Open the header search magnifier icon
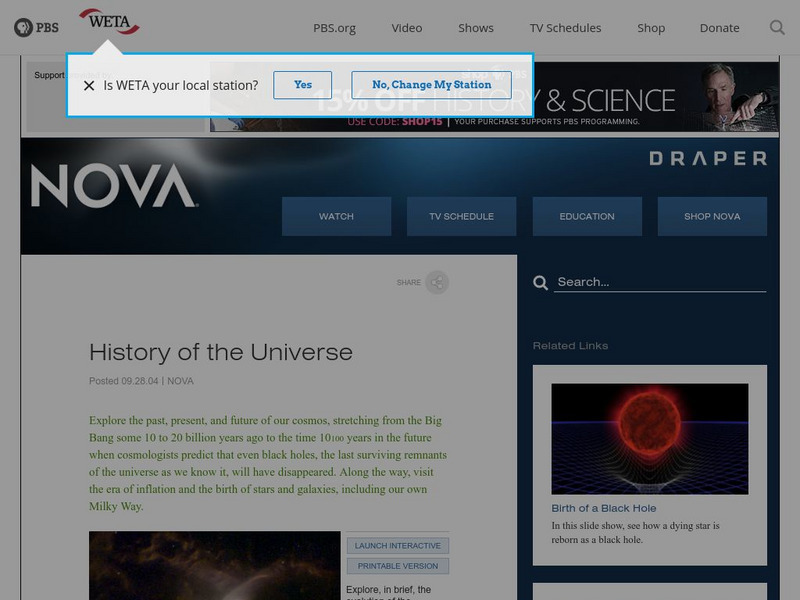Viewport: 800px width, 600px height. [x=777, y=28]
